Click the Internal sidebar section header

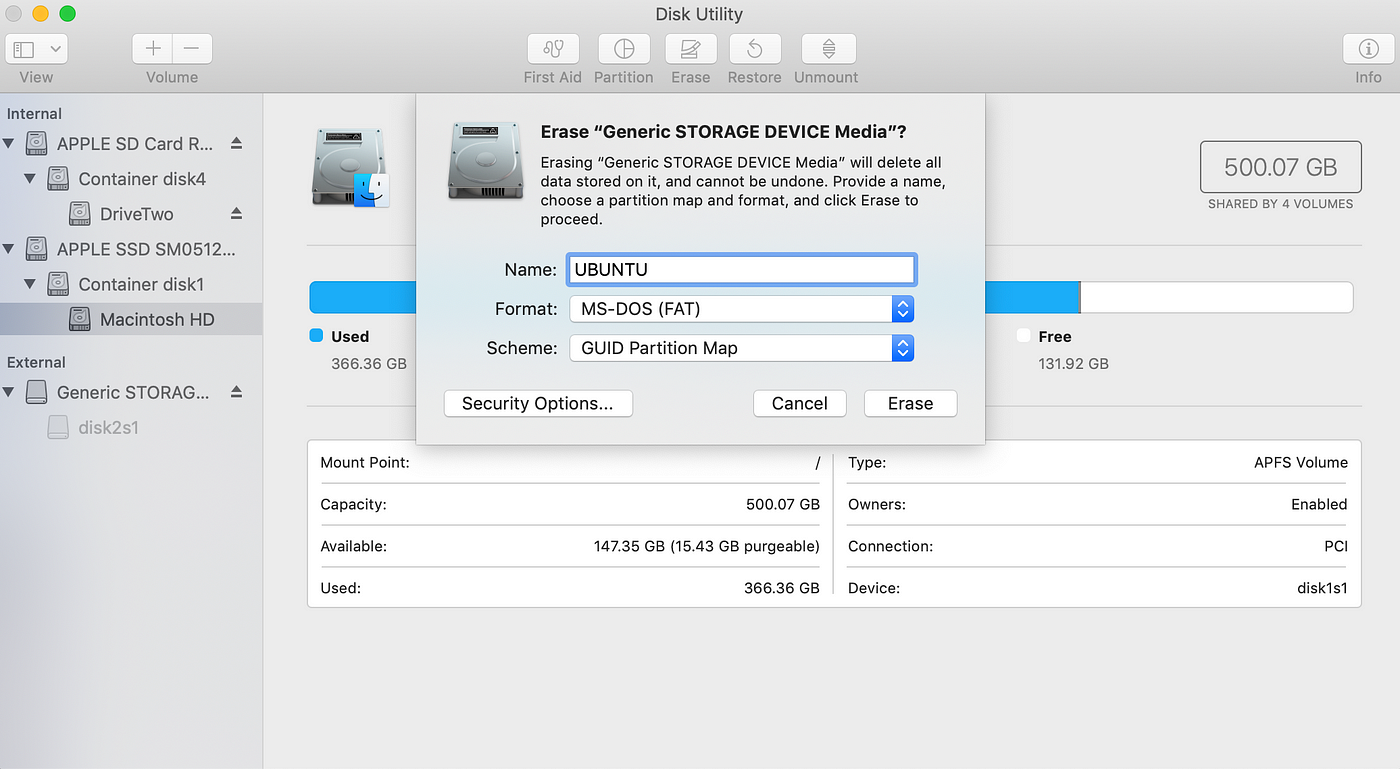[34, 114]
